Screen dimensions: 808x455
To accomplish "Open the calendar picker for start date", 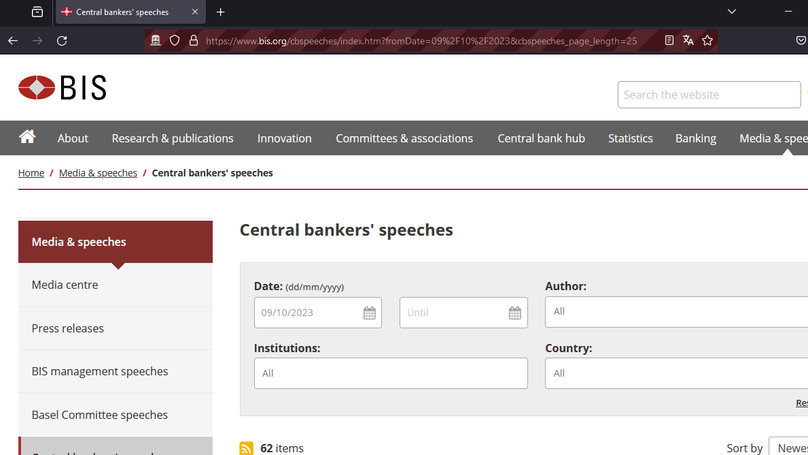I will tap(369, 313).
